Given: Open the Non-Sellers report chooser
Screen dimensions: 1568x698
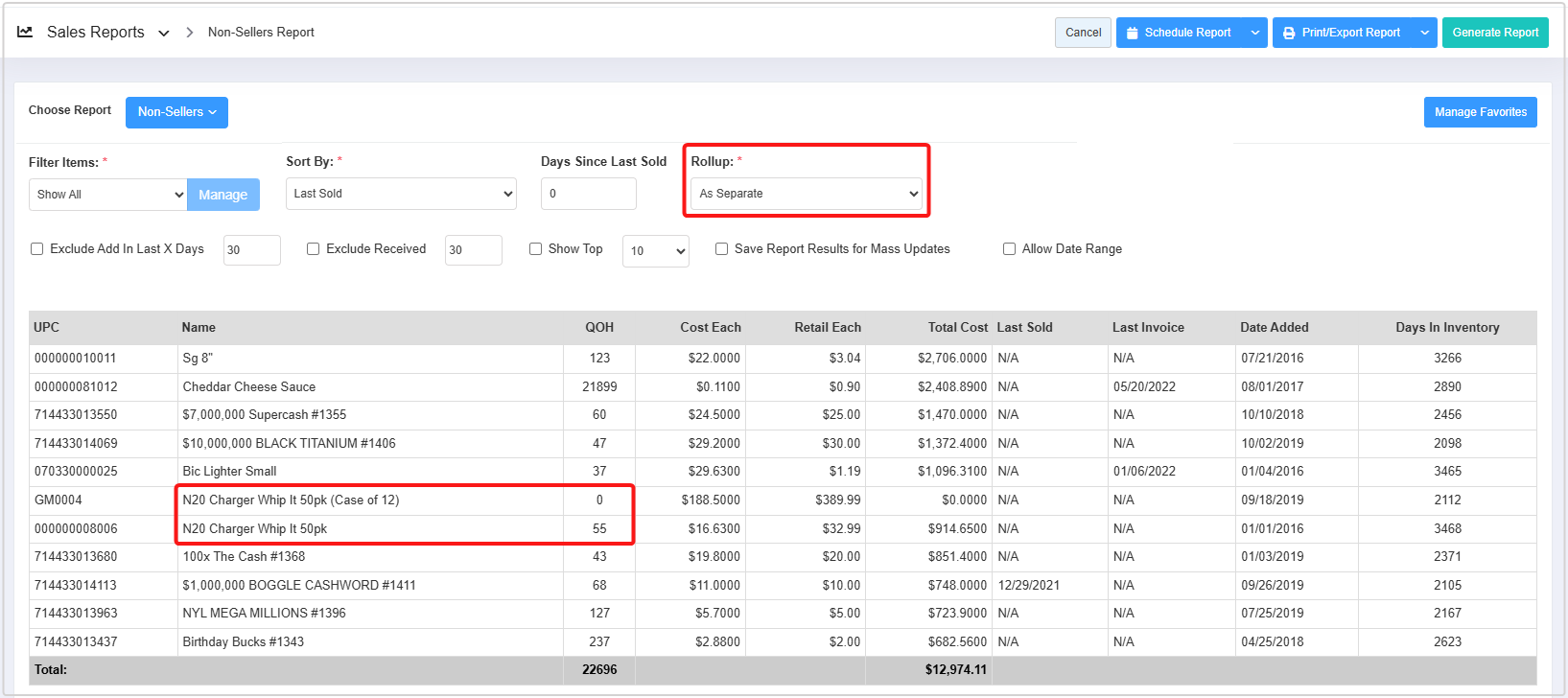Looking at the screenshot, I should [x=176, y=112].
